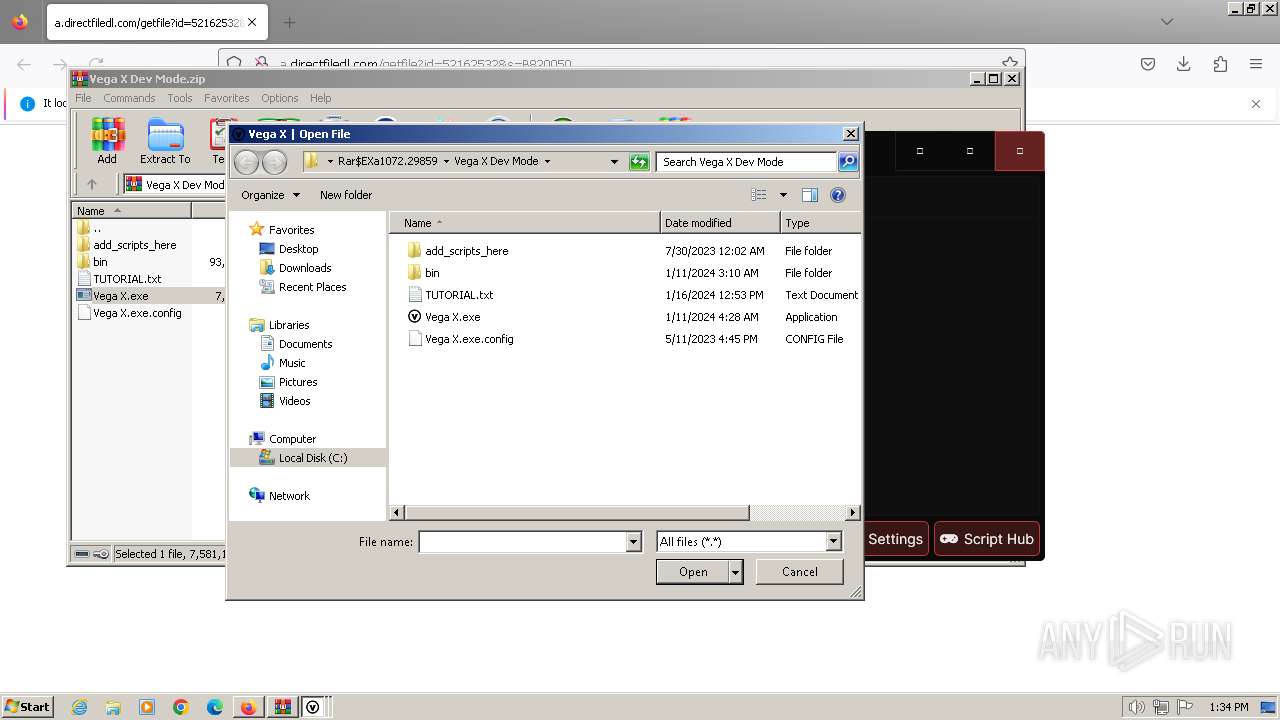The image size is (1280, 720).
Task: Open the WinRAR Favorites menu
Action: point(227,98)
